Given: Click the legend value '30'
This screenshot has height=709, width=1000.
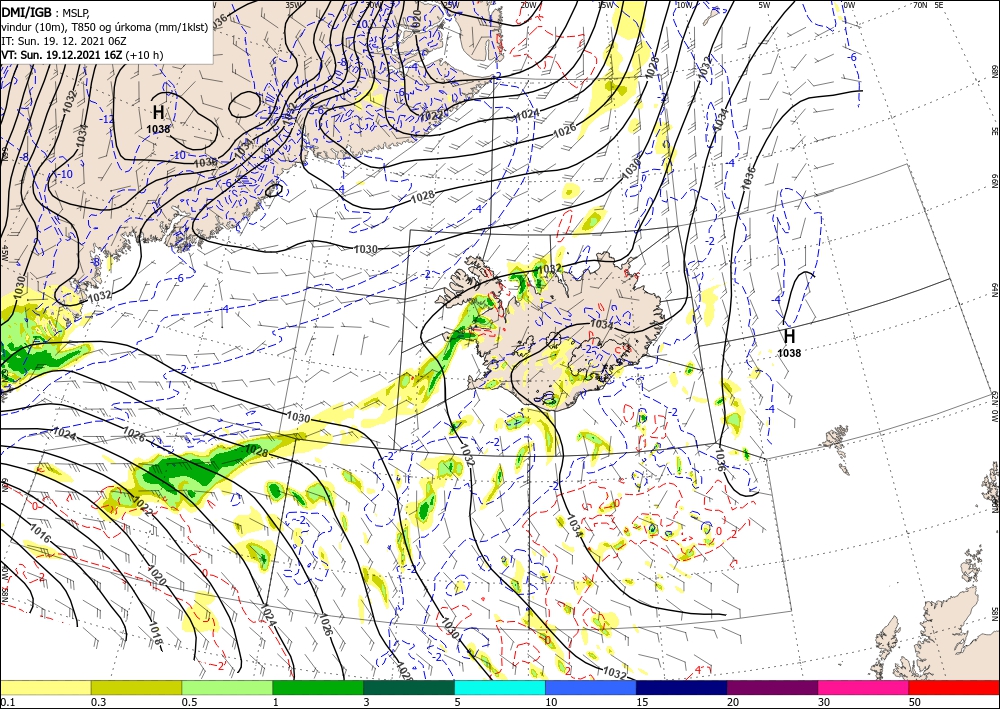Looking at the screenshot, I should point(824,702).
